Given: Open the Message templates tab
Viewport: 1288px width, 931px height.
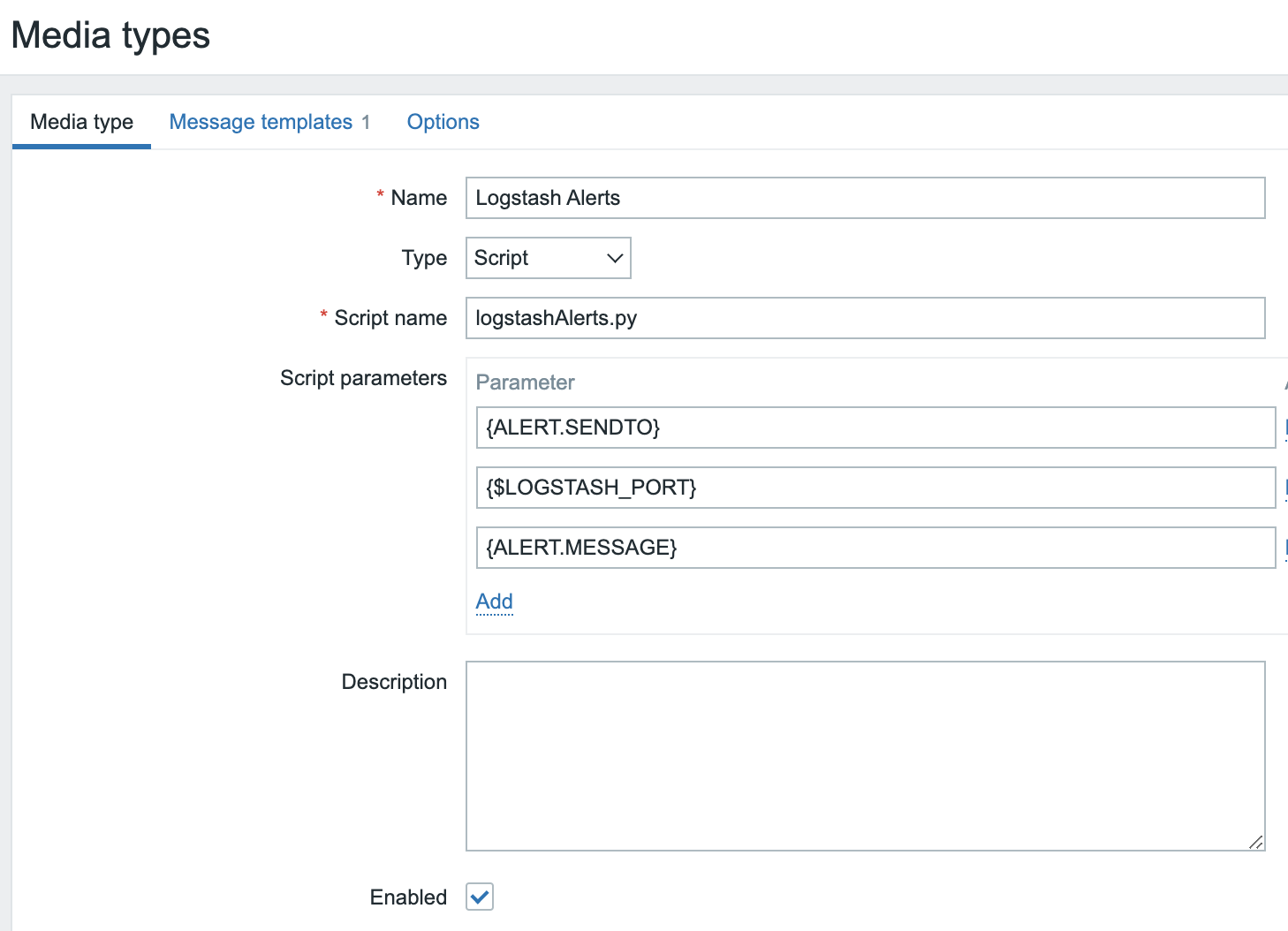Looking at the screenshot, I should tap(261, 122).
